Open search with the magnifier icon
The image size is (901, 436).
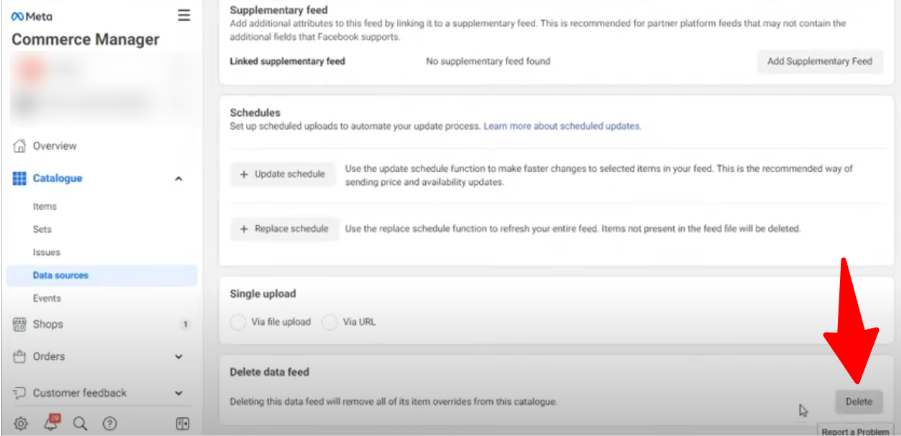pyautogui.click(x=80, y=423)
